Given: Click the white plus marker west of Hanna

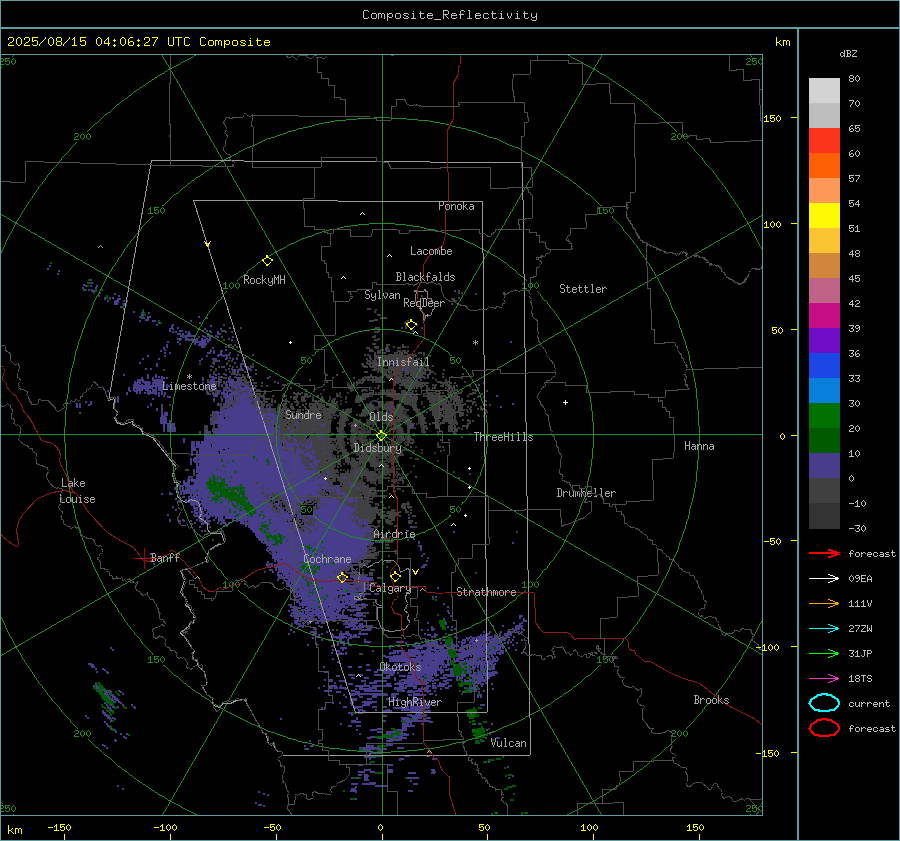Looking at the screenshot, I should click(x=565, y=402).
